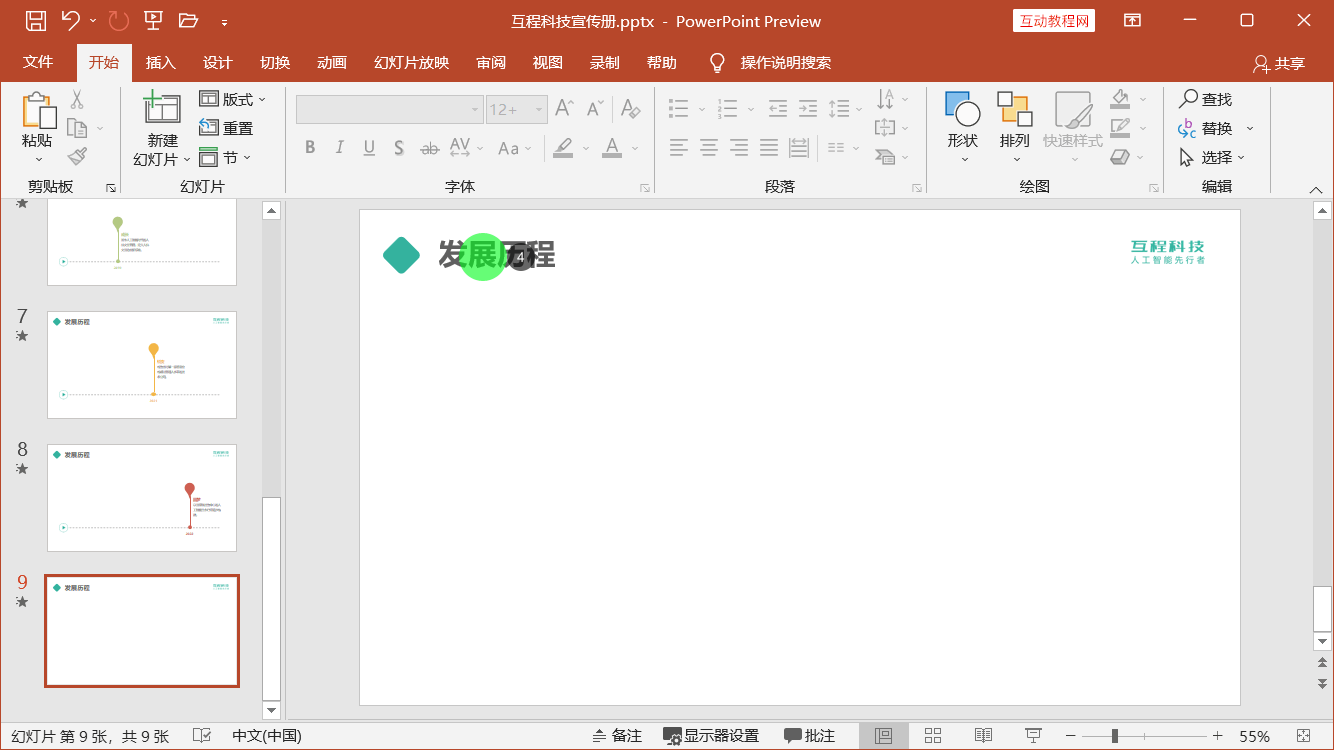Open file folder icon in quick access toolbar
Viewport: 1334px width, 750px height.
pyautogui.click(x=188, y=20)
